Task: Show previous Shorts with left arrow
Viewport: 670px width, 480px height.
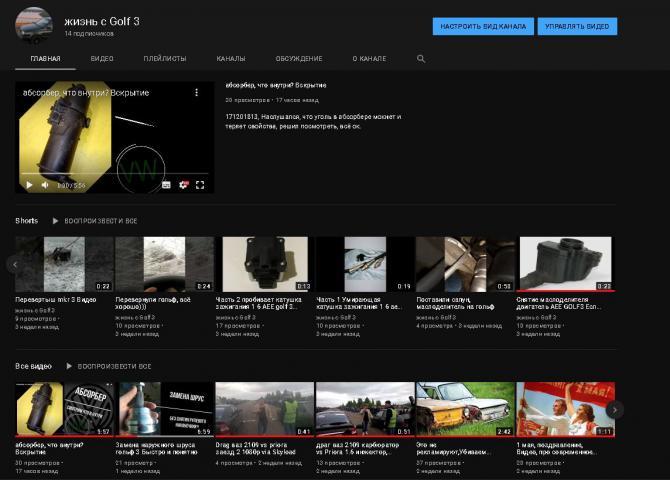Action: point(15,265)
